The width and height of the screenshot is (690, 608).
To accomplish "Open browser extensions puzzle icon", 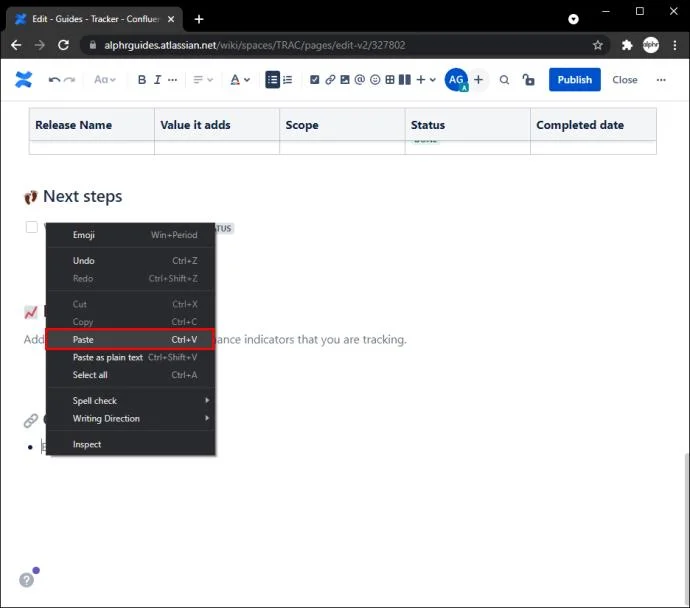I will pos(627,45).
